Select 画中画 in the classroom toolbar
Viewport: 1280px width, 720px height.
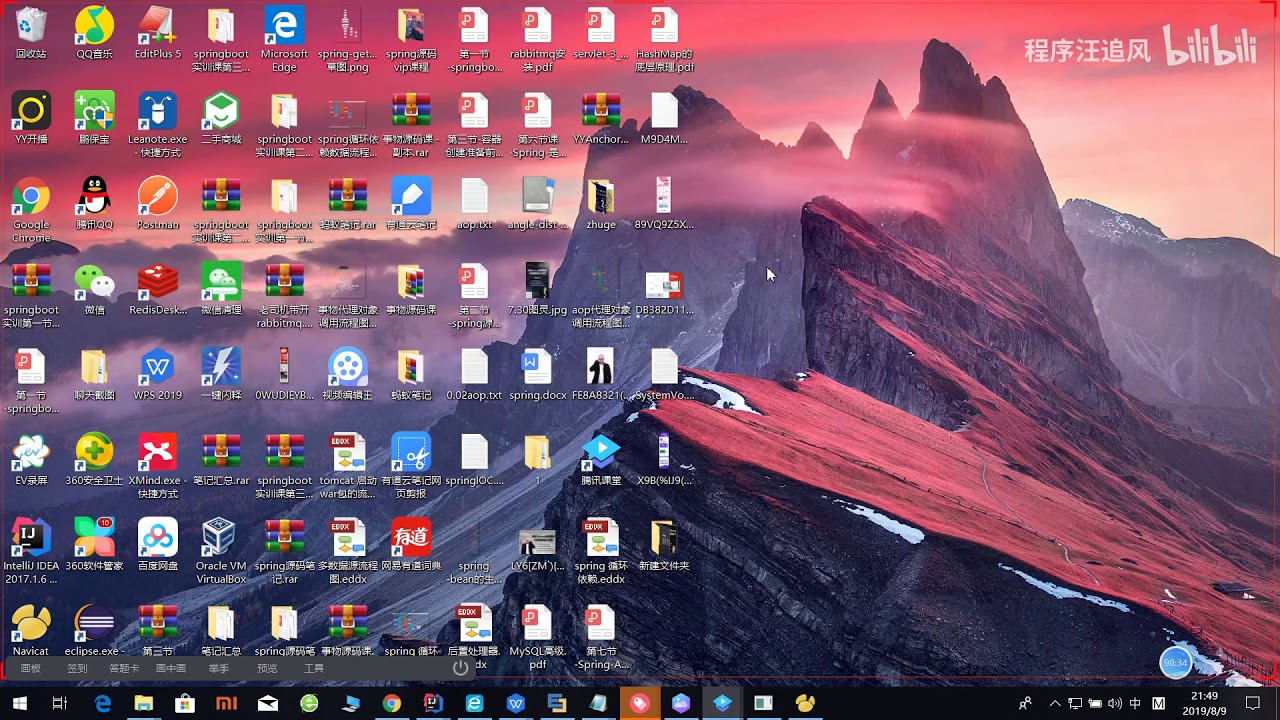(171, 668)
